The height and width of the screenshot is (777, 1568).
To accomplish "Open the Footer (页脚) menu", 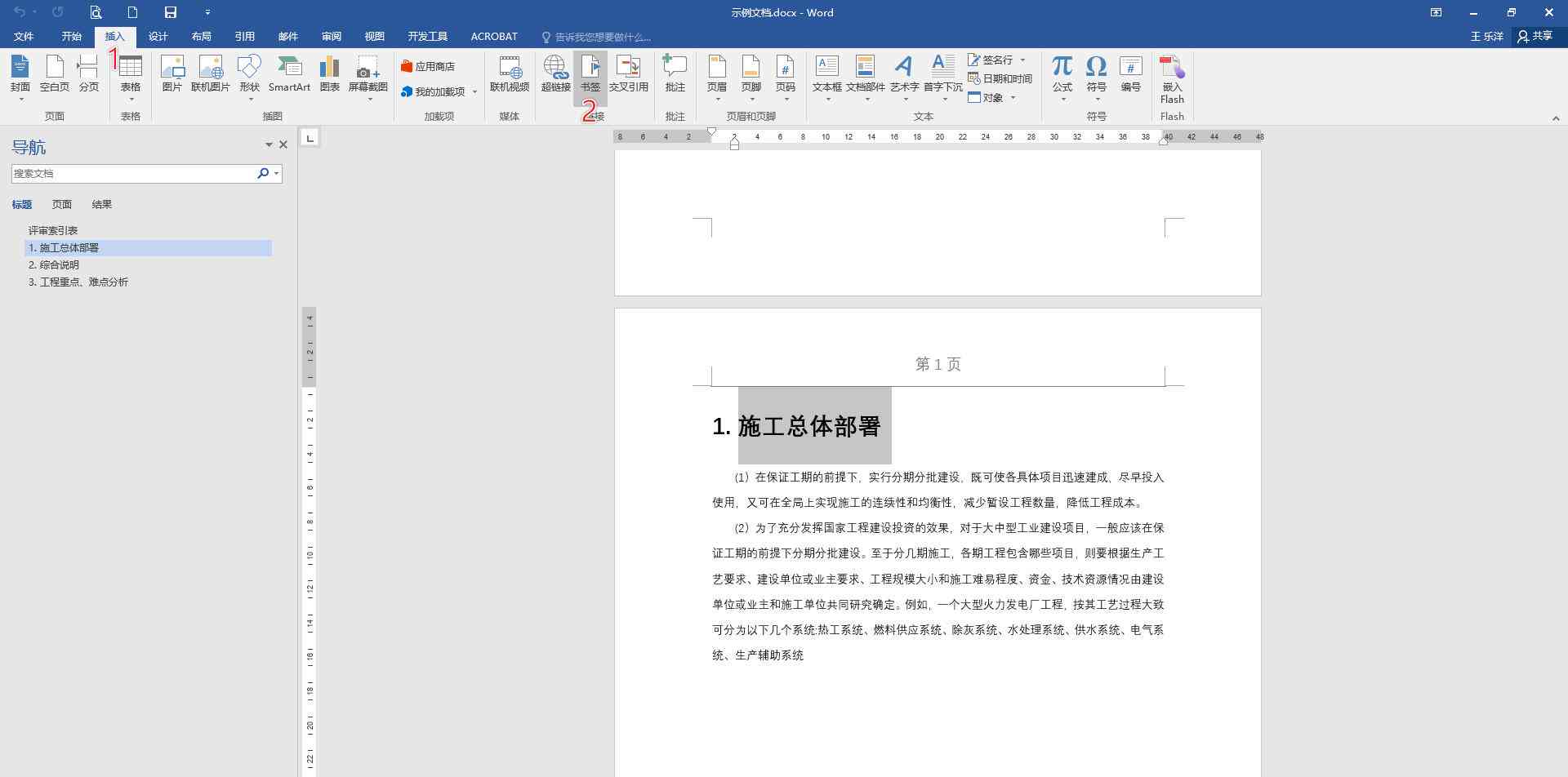I will coord(751,78).
